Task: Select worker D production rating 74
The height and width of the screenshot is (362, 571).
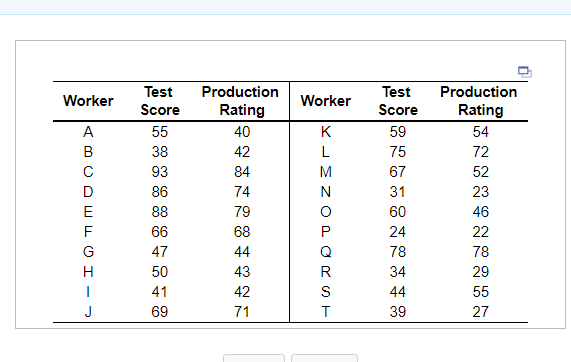Action: 242,192
